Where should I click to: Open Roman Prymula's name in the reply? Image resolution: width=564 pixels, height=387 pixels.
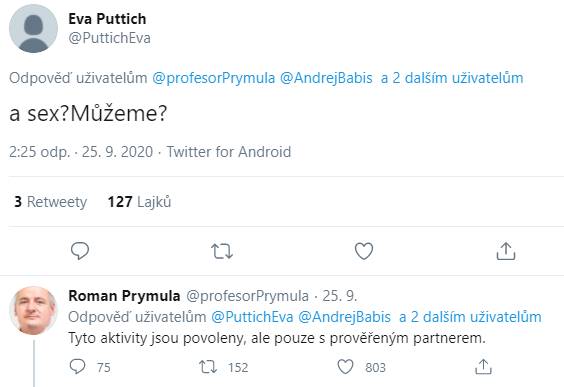point(124,296)
